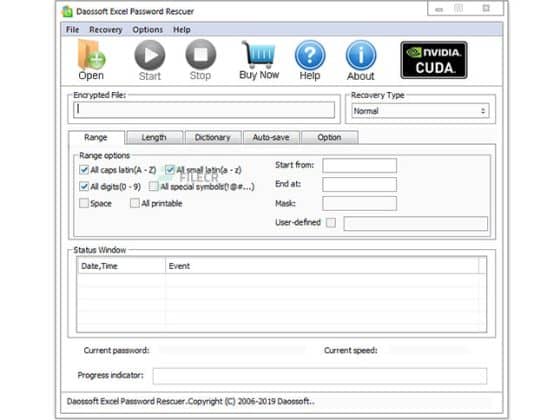The image size is (560, 420).
Task: Enable All special symbols checkbox
Action: click(x=154, y=186)
